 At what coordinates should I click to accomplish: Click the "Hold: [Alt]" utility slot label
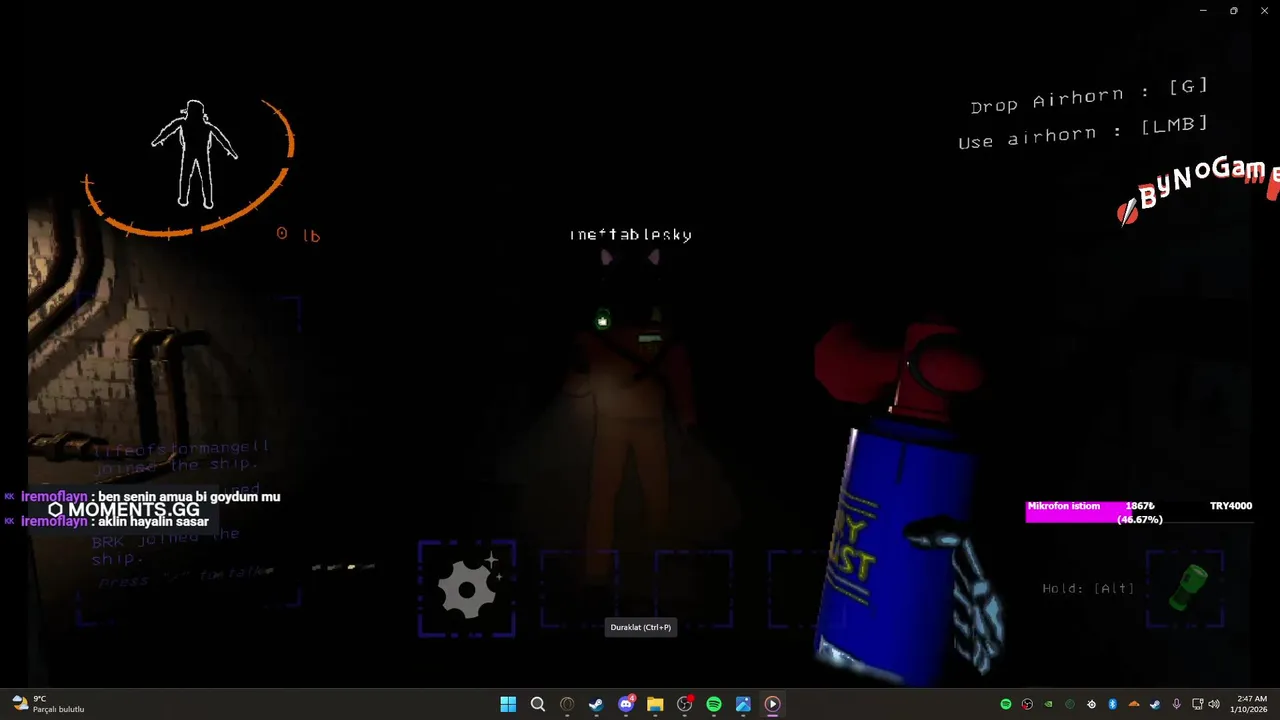pyautogui.click(x=1088, y=589)
